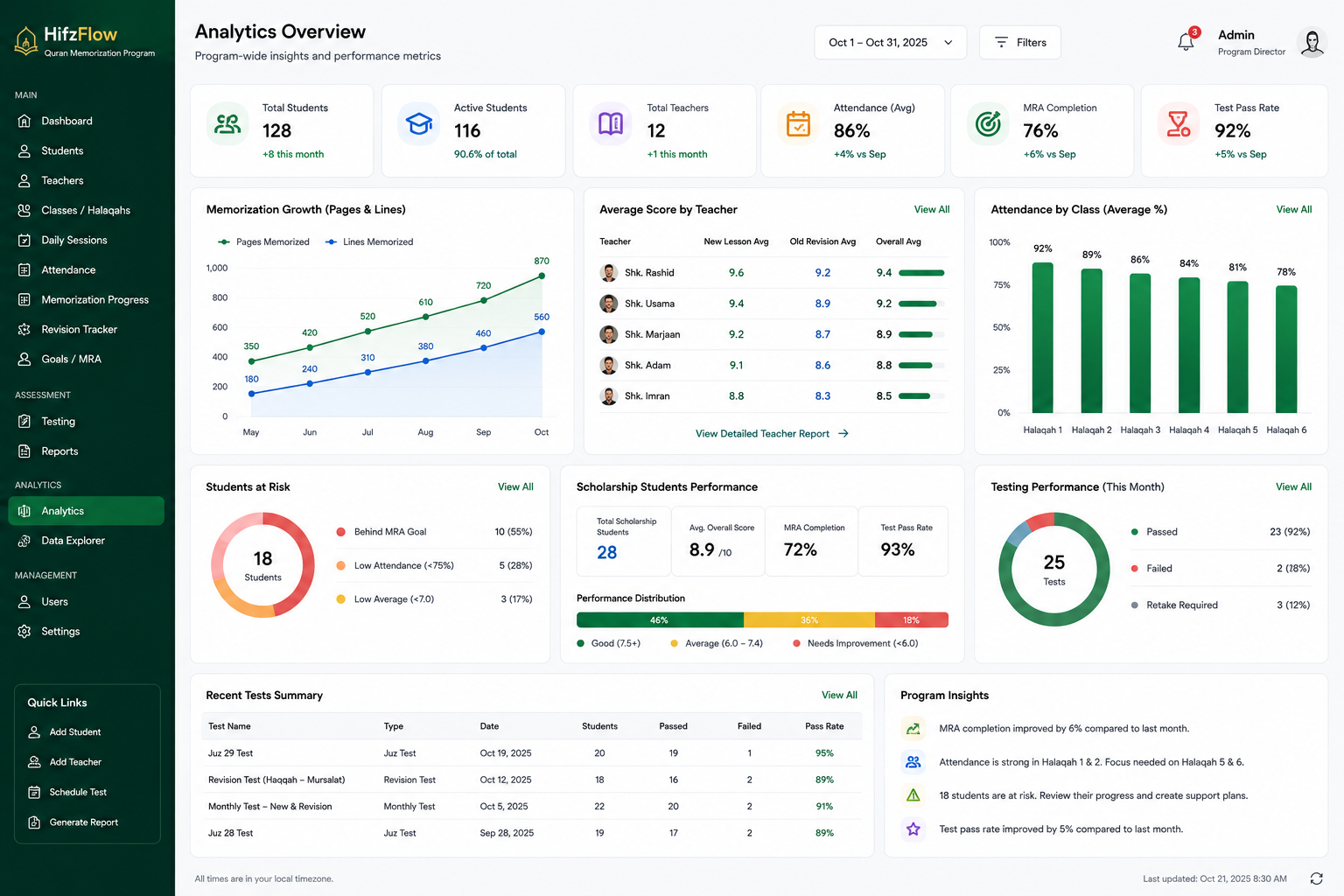Navigate to Daily Sessions
Viewport: 1344px width, 896px height.
(86, 240)
